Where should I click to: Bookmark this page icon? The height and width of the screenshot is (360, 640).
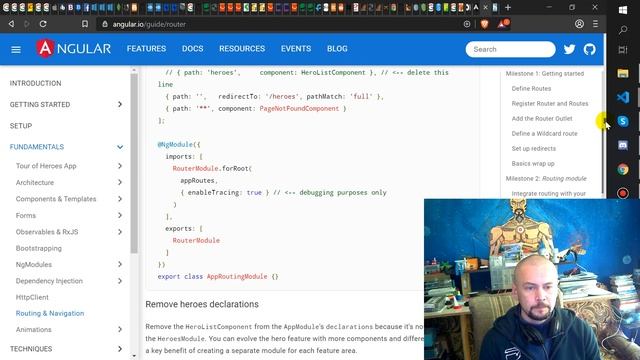pyautogui.click(x=84, y=24)
